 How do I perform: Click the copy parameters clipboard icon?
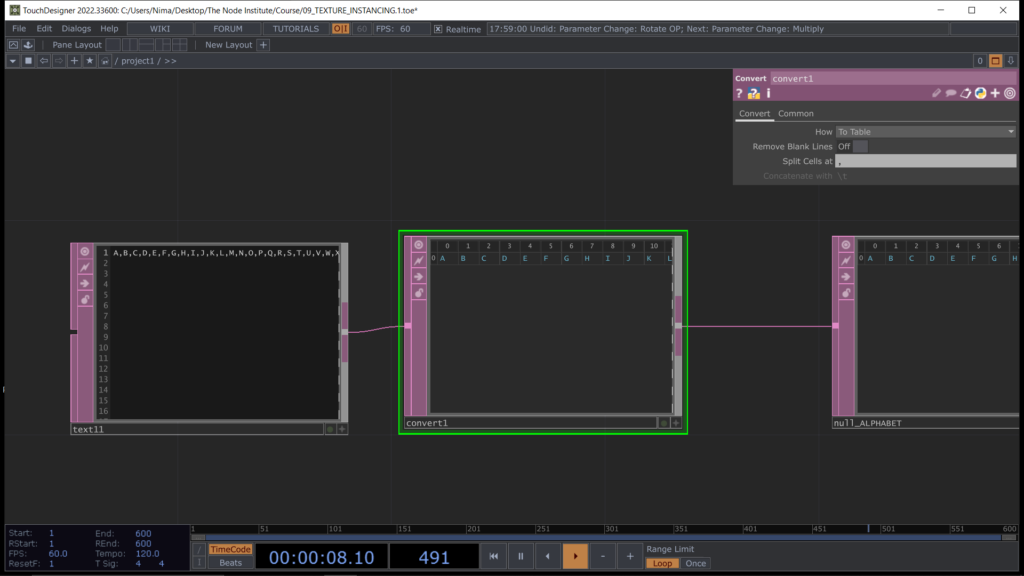pos(966,93)
